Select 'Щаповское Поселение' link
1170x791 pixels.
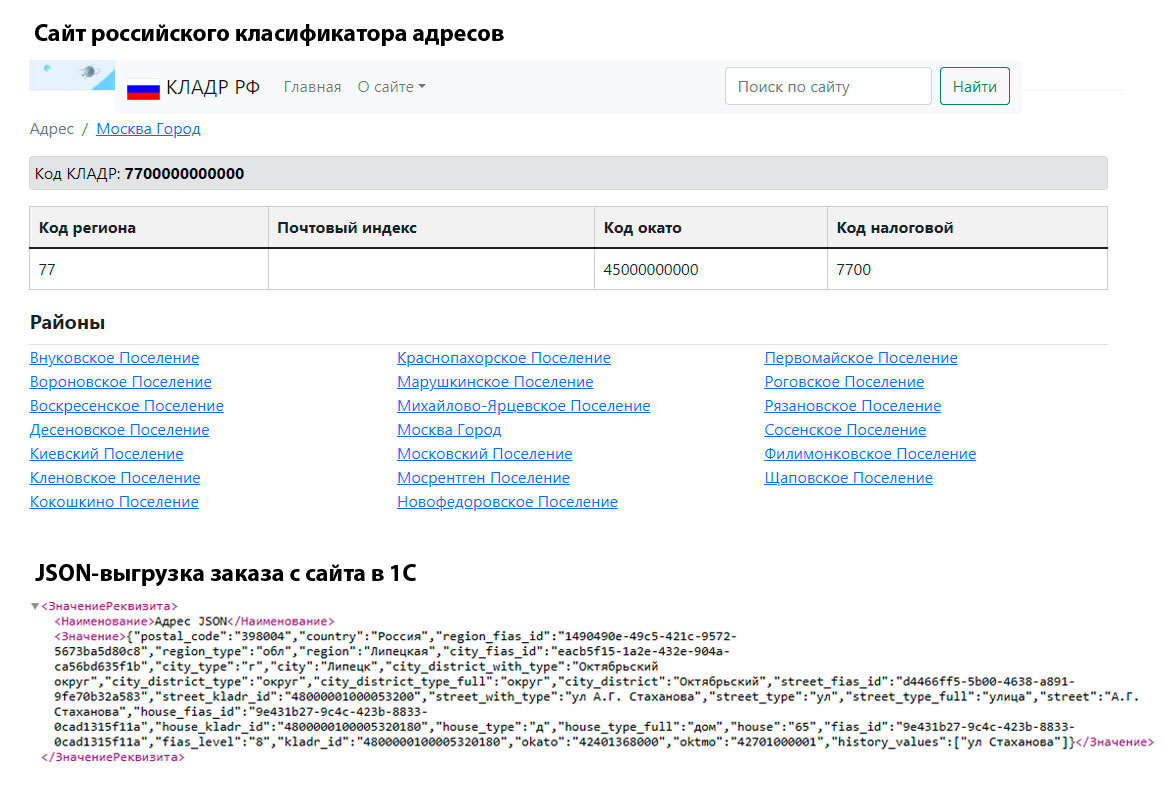click(848, 478)
